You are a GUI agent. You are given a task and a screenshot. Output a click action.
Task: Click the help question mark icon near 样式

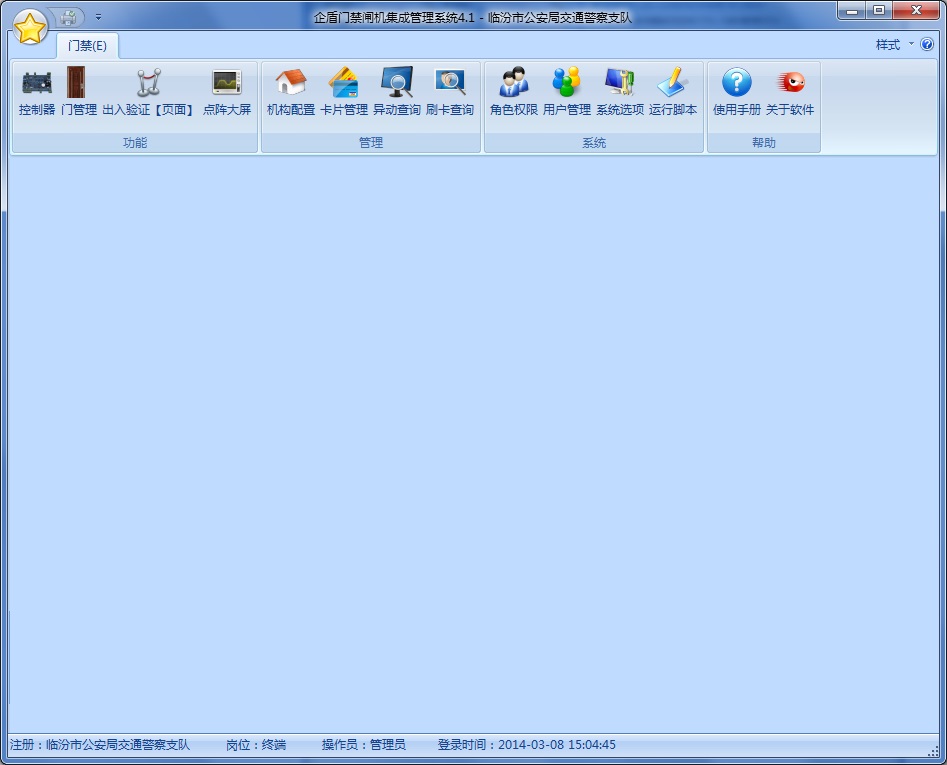(927, 45)
